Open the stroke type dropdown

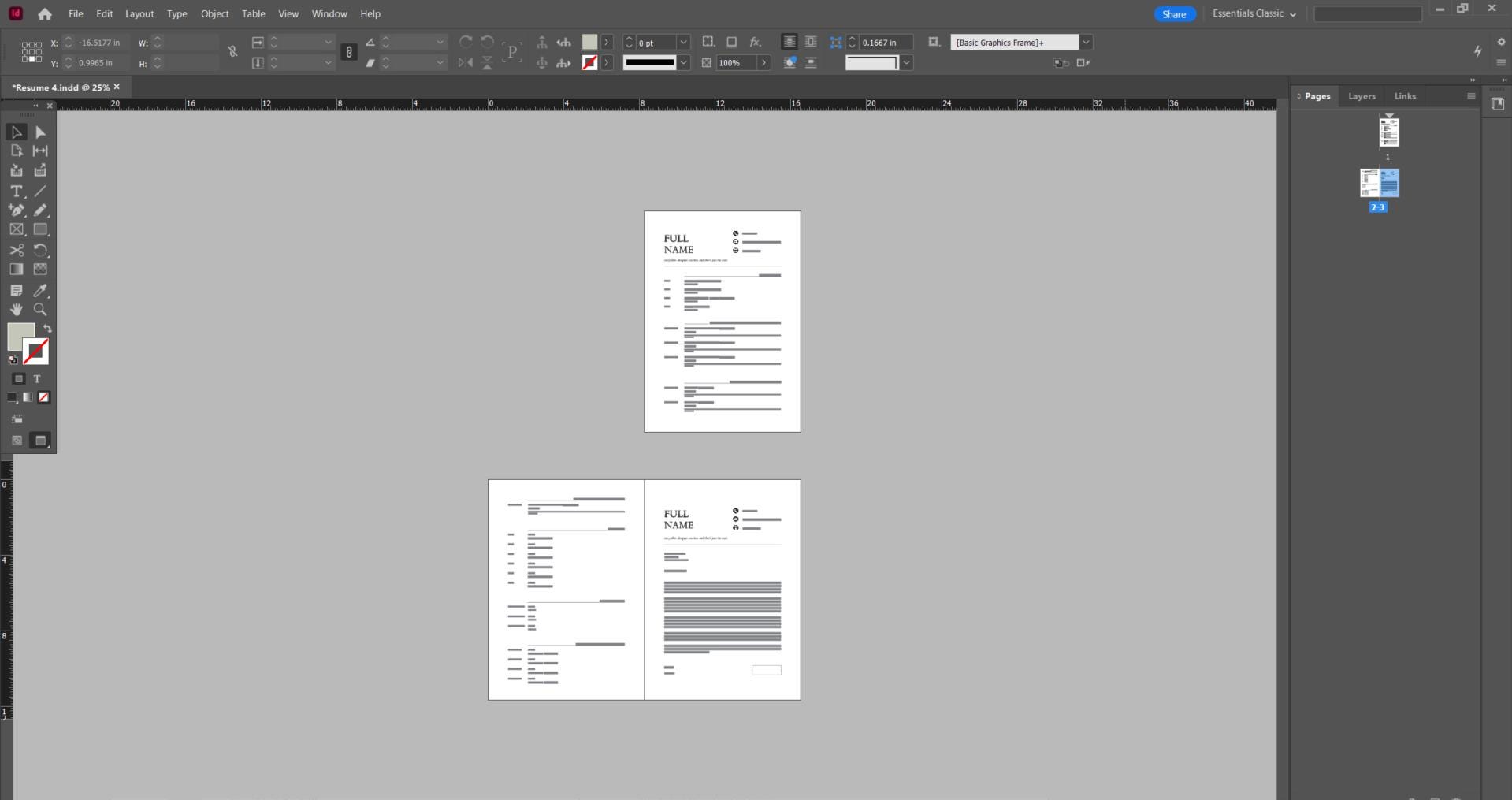(684, 62)
